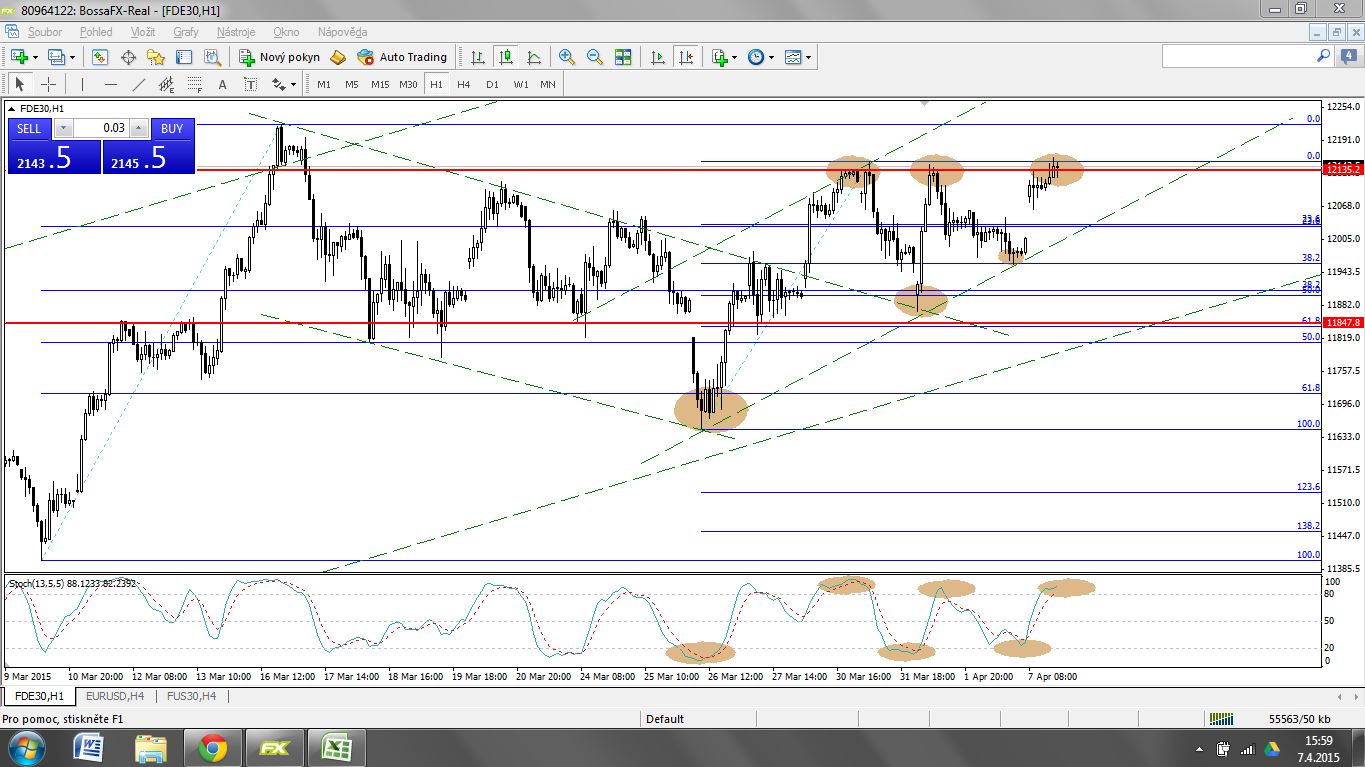This screenshot has width=1365, height=767.
Task: Select the Fibonacci retracement tool
Action: pos(194,84)
